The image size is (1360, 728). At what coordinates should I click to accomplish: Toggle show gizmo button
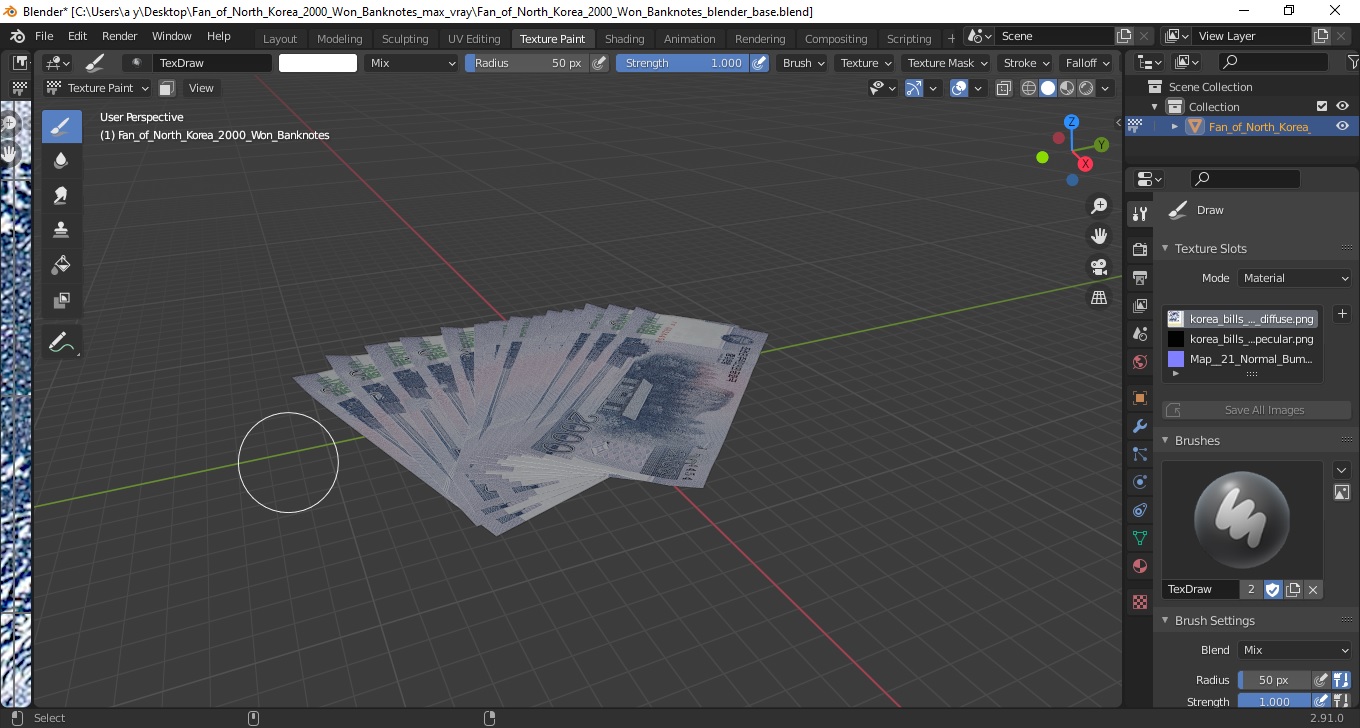[913, 88]
